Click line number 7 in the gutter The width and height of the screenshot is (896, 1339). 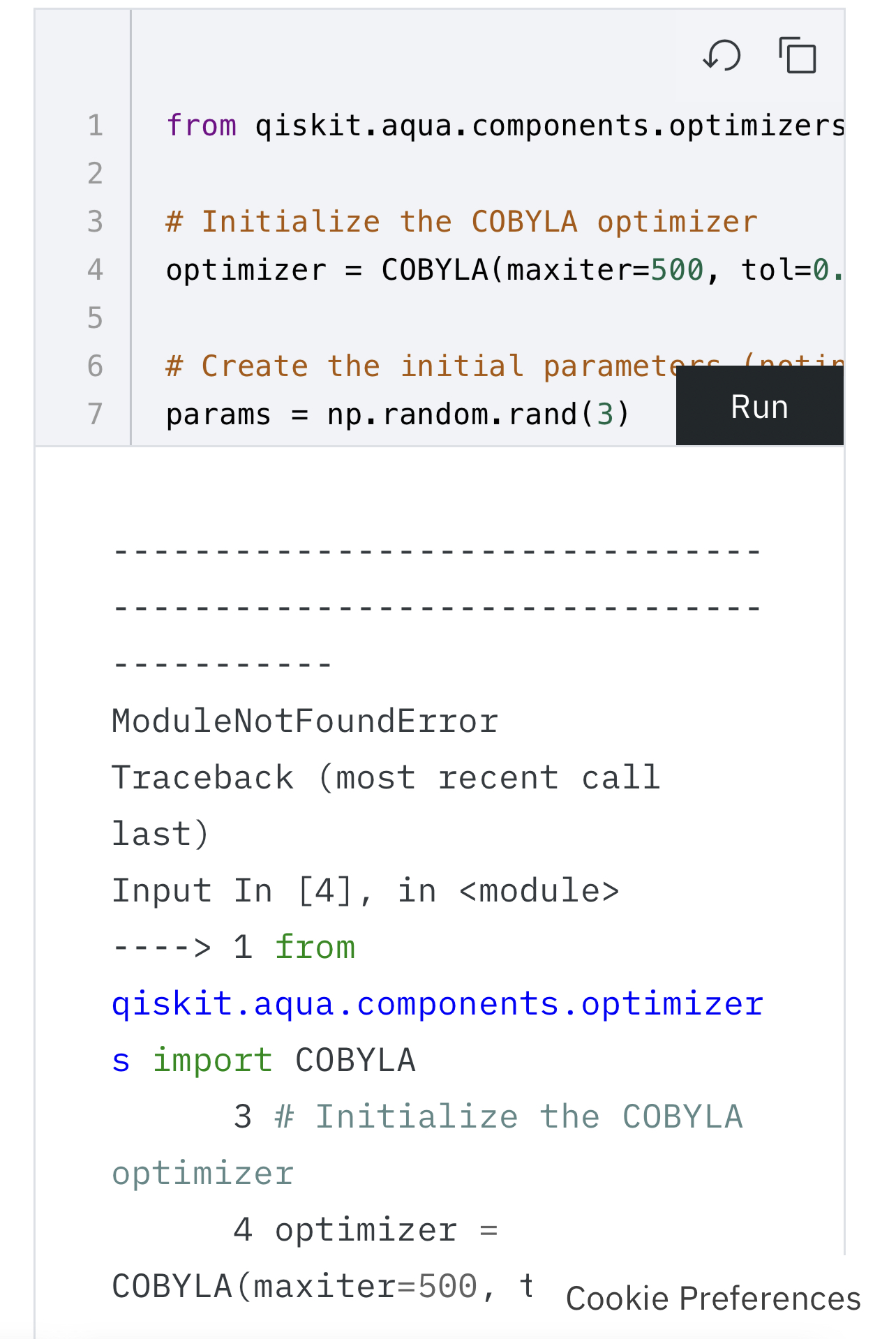(95, 414)
